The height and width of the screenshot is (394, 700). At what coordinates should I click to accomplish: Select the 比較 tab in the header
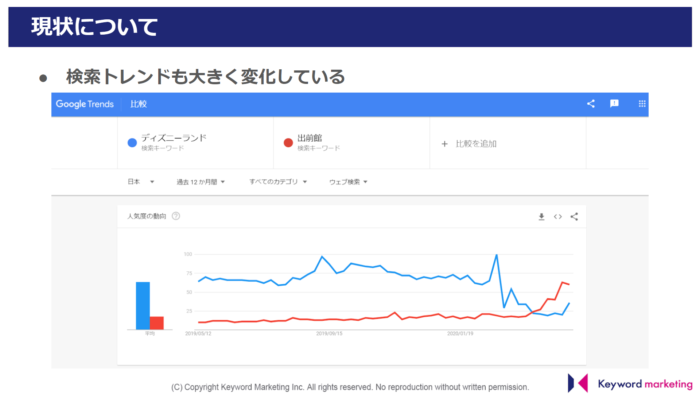(138, 104)
